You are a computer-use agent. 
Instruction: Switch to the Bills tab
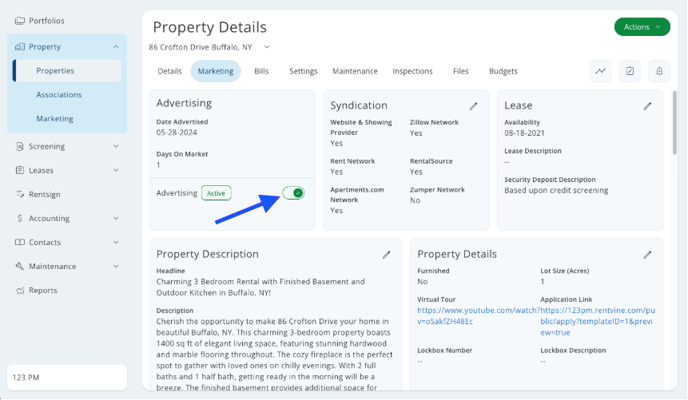(x=261, y=72)
